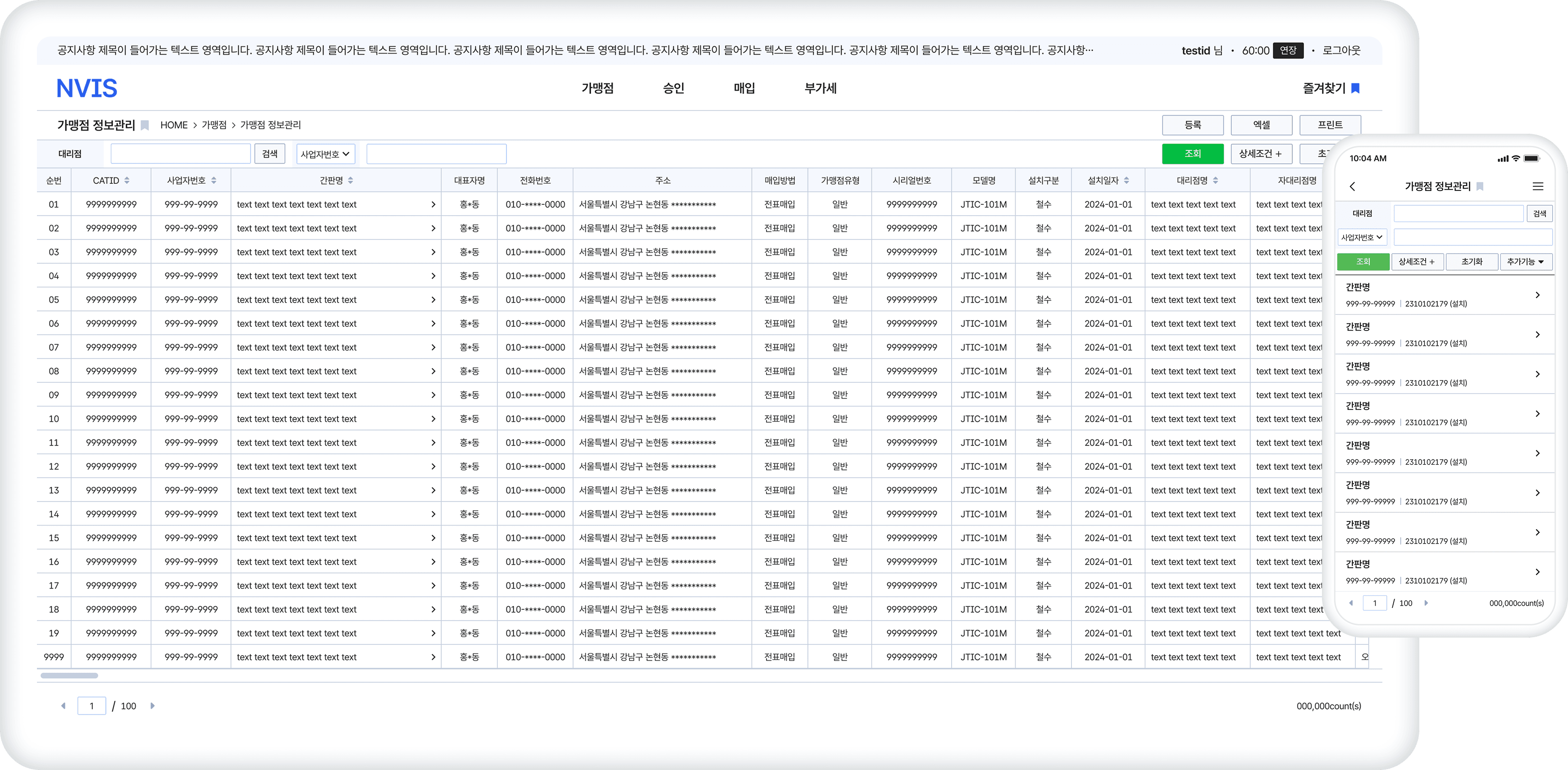Open the 매입 top menu
1568x770 pixels.
(x=744, y=89)
